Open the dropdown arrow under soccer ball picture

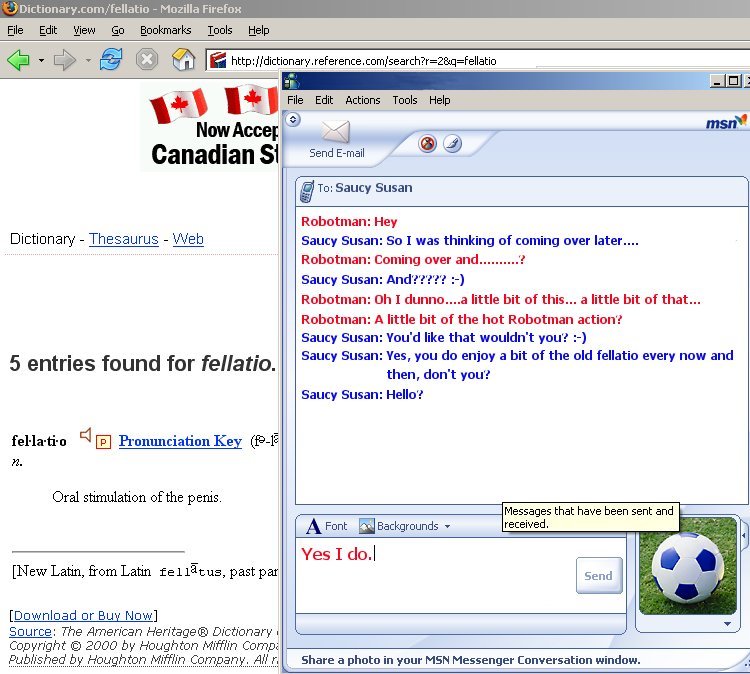click(727, 623)
